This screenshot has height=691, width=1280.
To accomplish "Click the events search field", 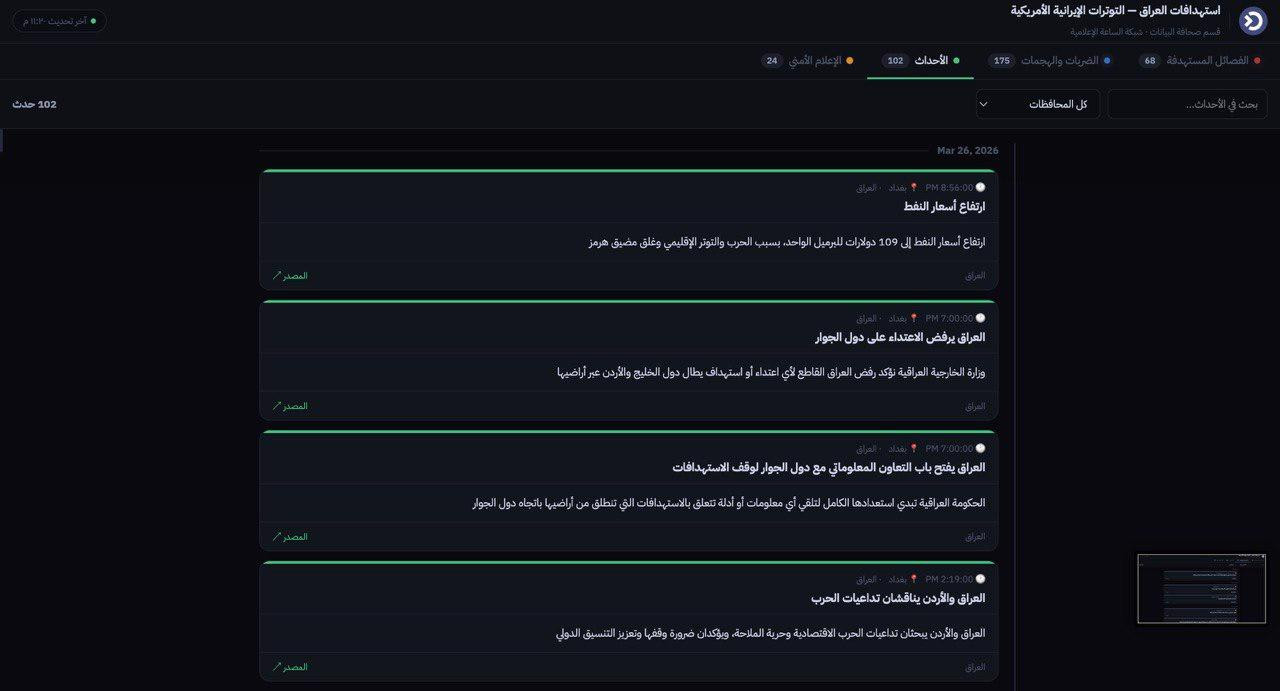I will pyautogui.click(x=1187, y=104).
